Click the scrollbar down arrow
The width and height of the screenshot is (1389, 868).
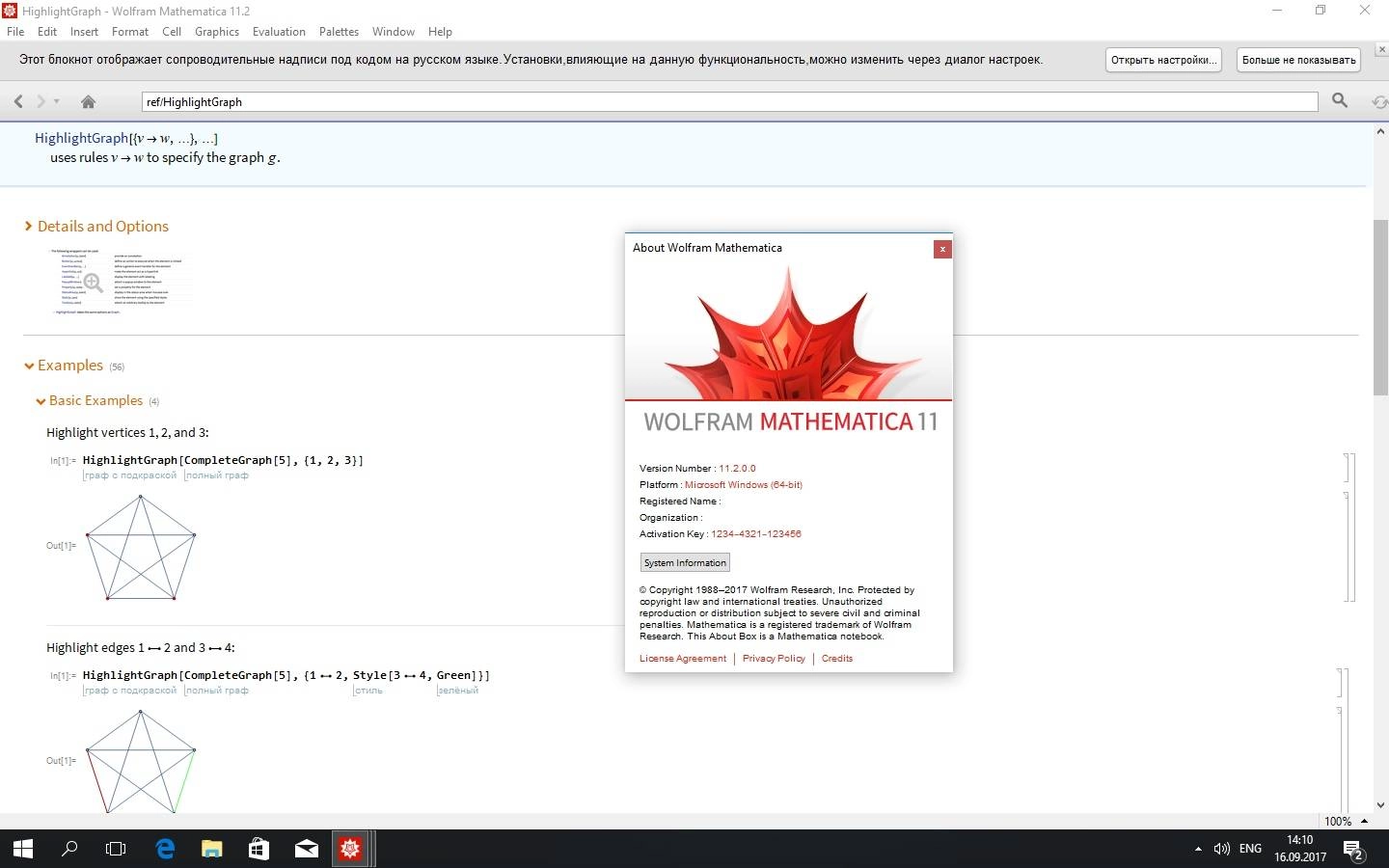pyautogui.click(x=1380, y=804)
